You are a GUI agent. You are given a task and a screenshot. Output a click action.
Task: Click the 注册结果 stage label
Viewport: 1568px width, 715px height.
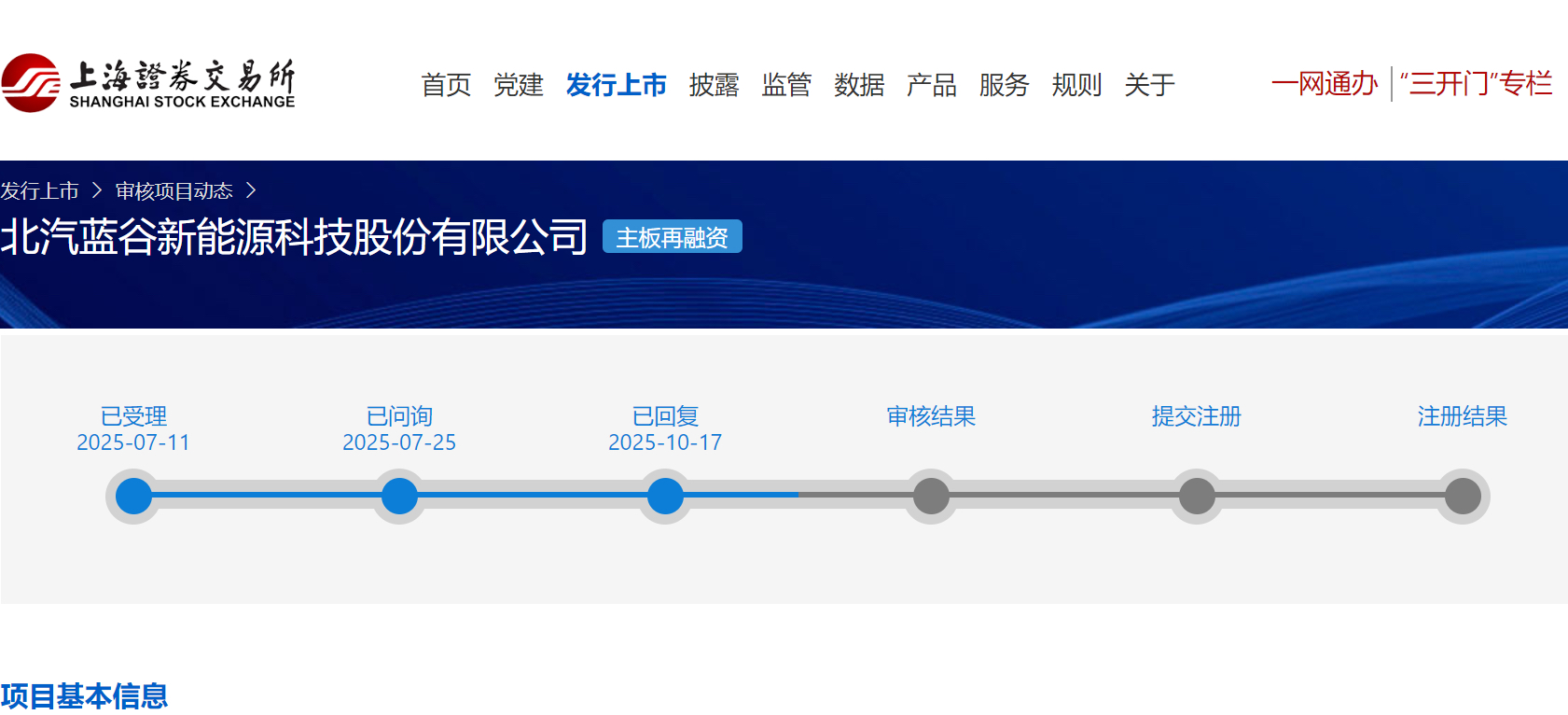[1463, 416]
